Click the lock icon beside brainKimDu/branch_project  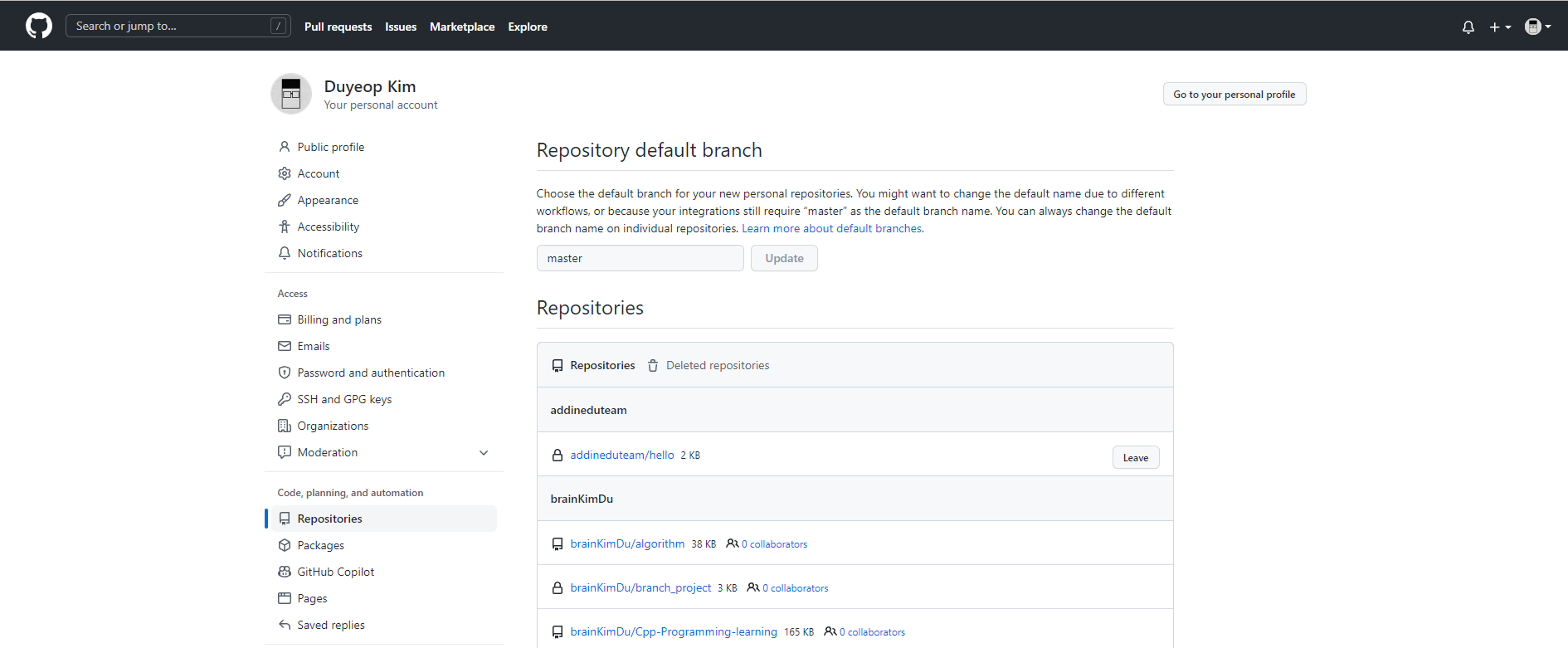pos(558,587)
